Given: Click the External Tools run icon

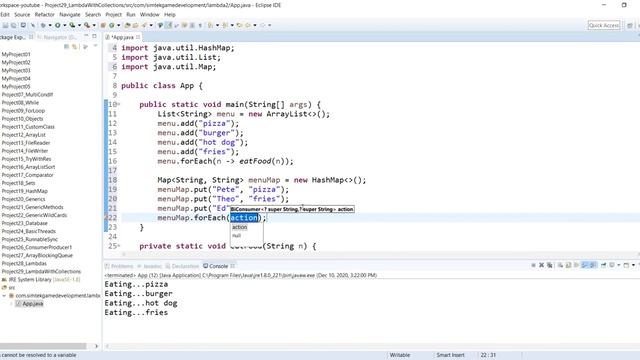Looking at the screenshot, I should tap(87, 25).
